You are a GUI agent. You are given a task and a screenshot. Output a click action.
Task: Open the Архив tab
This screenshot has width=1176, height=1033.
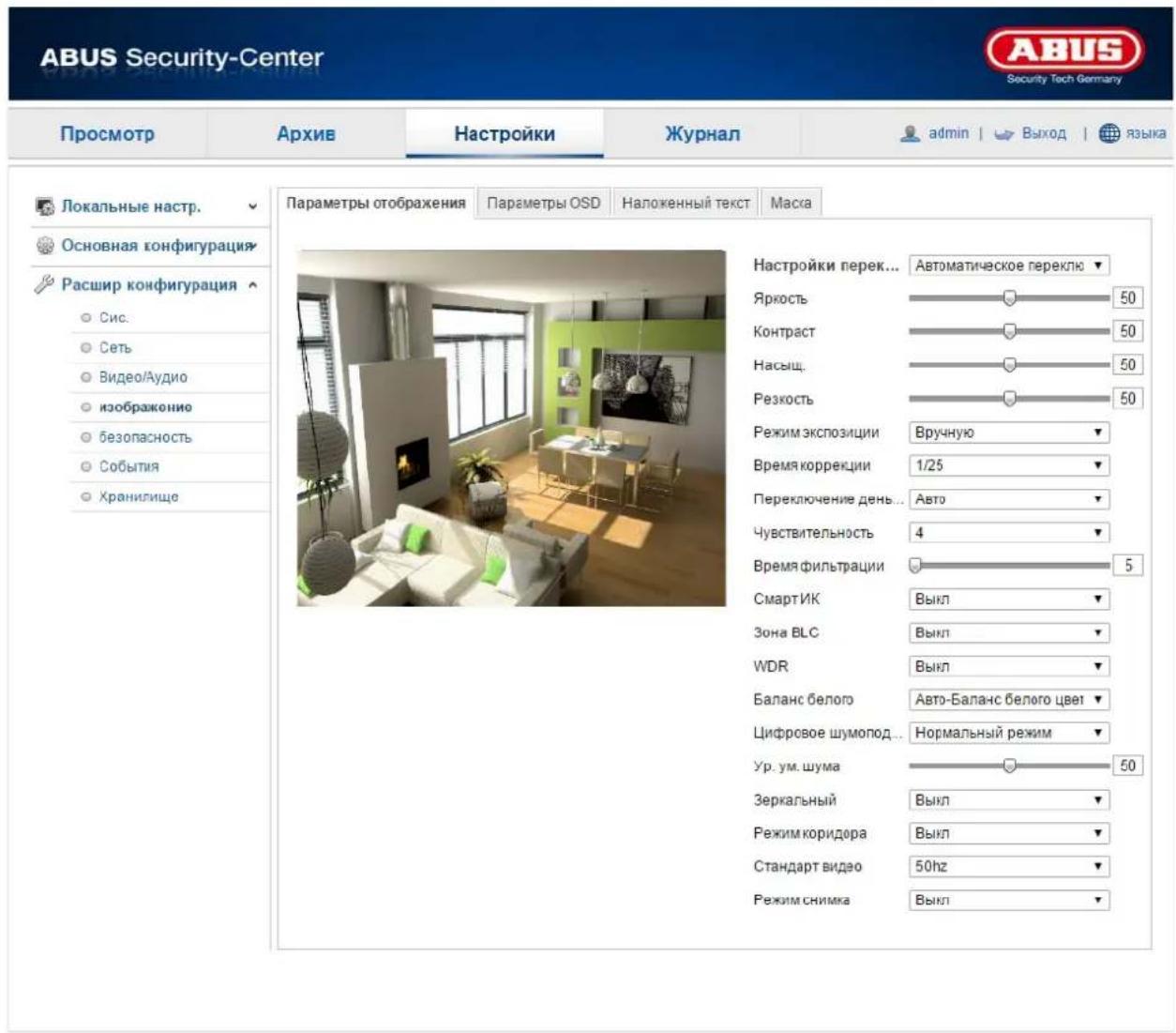tap(306, 133)
